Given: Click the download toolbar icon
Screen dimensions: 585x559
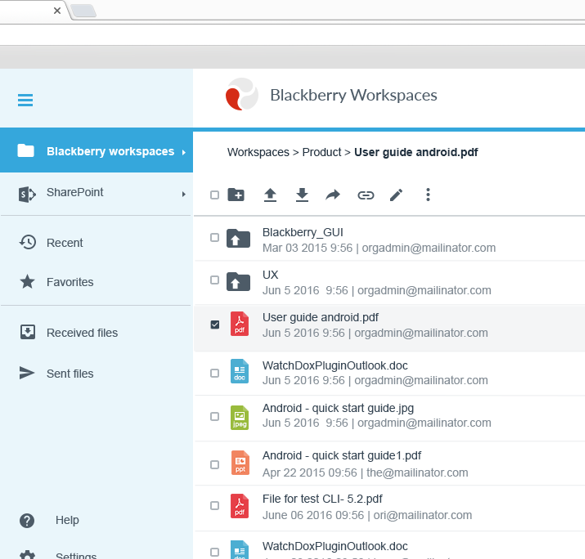Looking at the screenshot, I should [x=302, y=195].
